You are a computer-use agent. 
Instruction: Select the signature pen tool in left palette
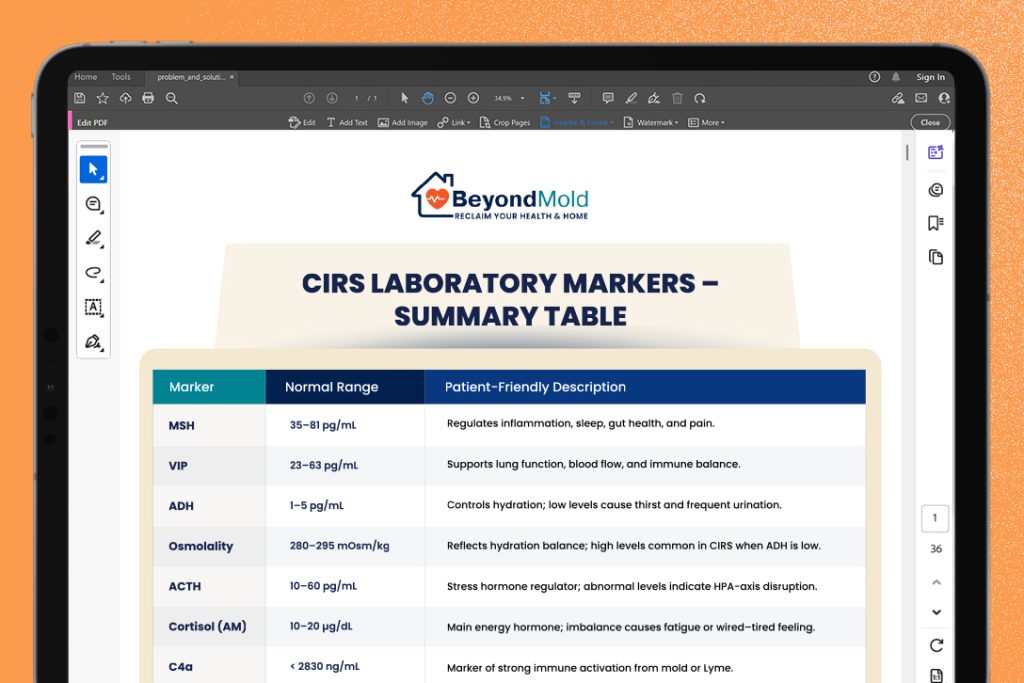coord(93,342)
